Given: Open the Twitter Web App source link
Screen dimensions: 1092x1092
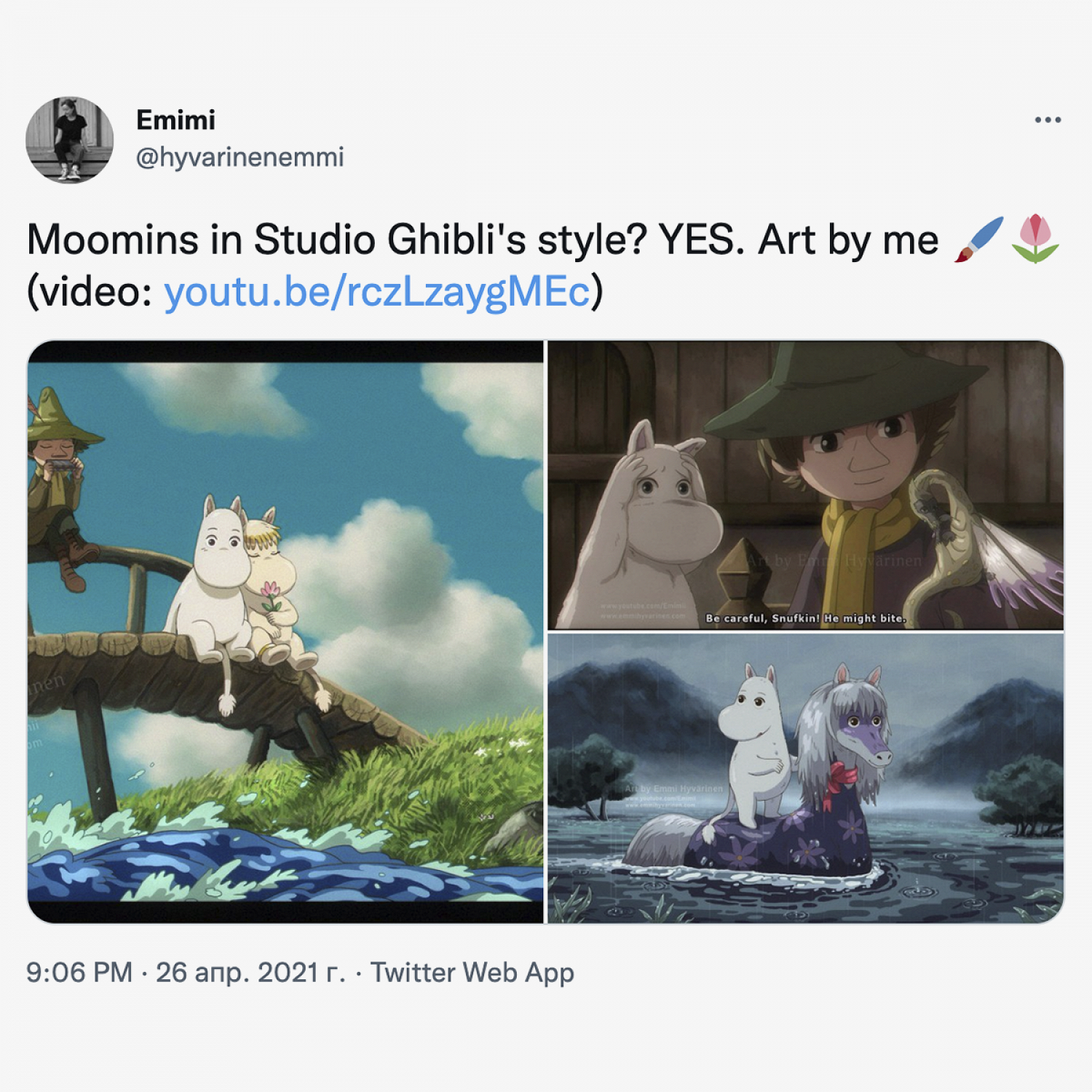Looking at the screenshot, I should (472, 973).
